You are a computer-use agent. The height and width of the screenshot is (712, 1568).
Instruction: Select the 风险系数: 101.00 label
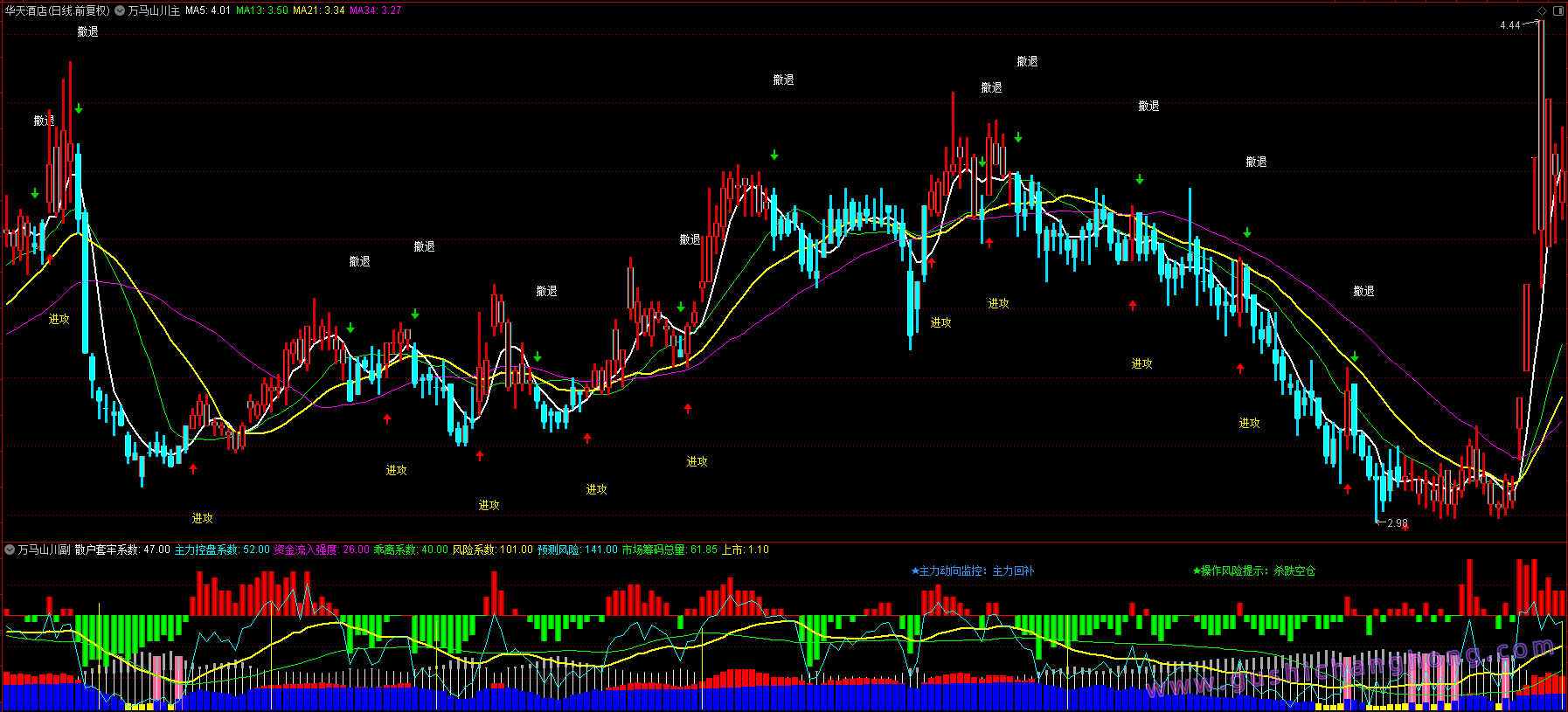(492, 550)
